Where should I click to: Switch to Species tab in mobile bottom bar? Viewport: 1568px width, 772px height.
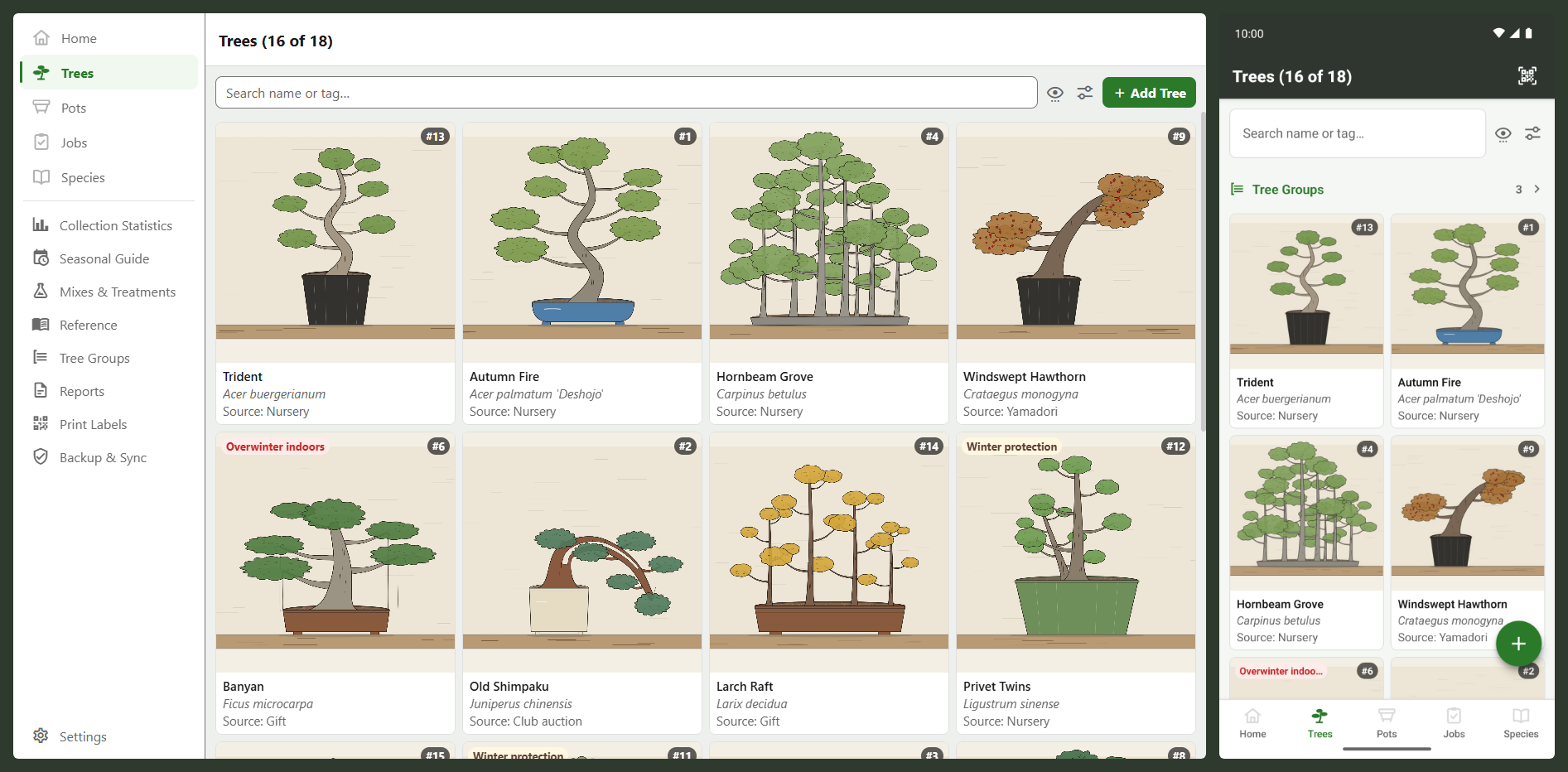tap(1521, 723)
